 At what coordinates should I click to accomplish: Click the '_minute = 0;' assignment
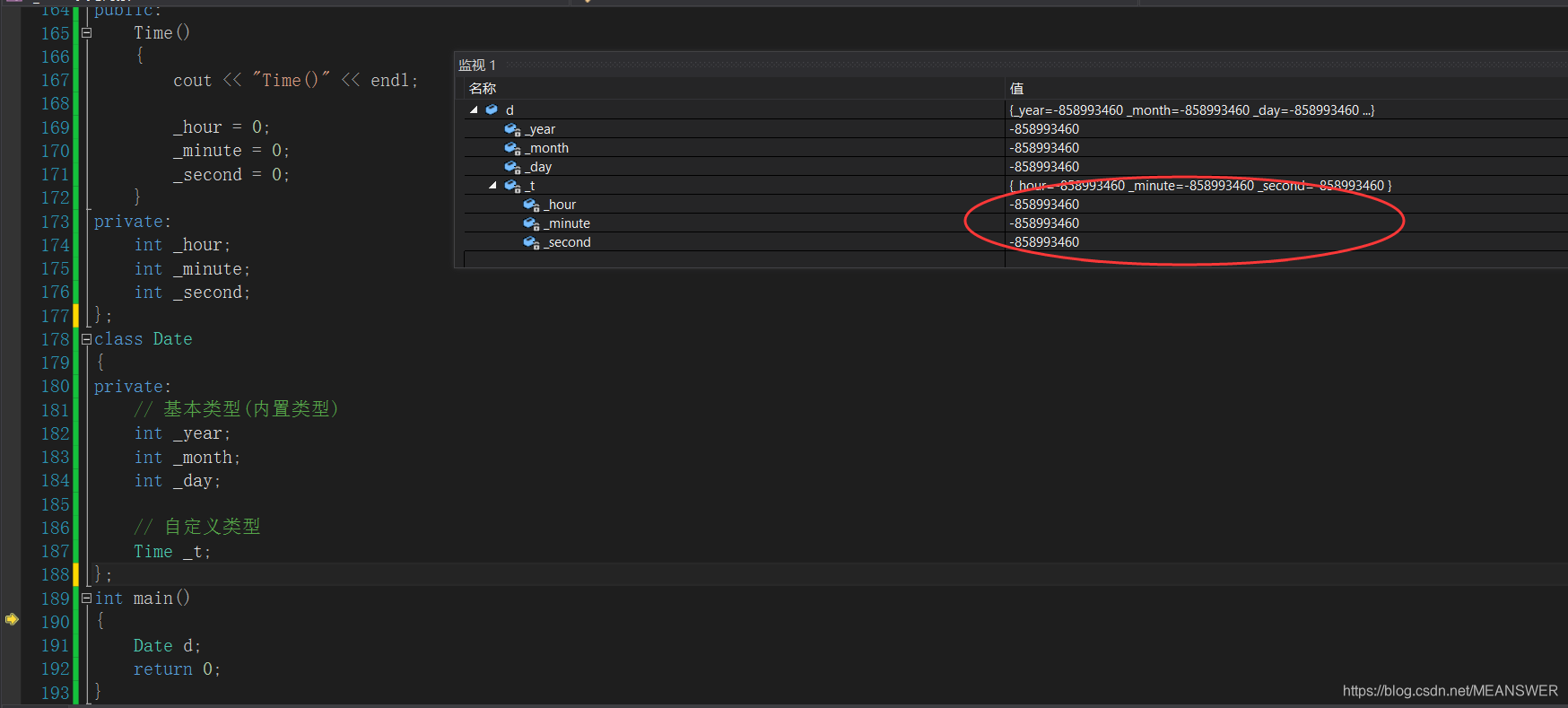[x=231, y=151]
